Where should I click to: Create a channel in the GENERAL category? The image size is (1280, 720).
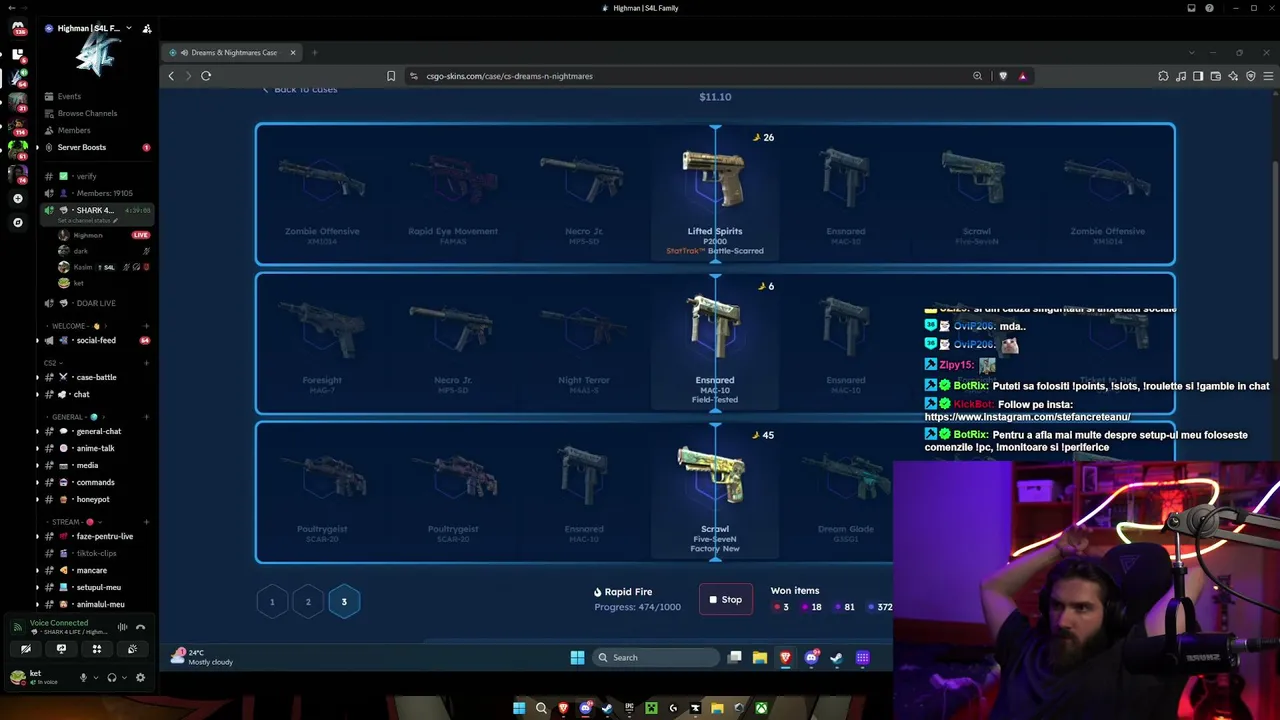(146, 417)
